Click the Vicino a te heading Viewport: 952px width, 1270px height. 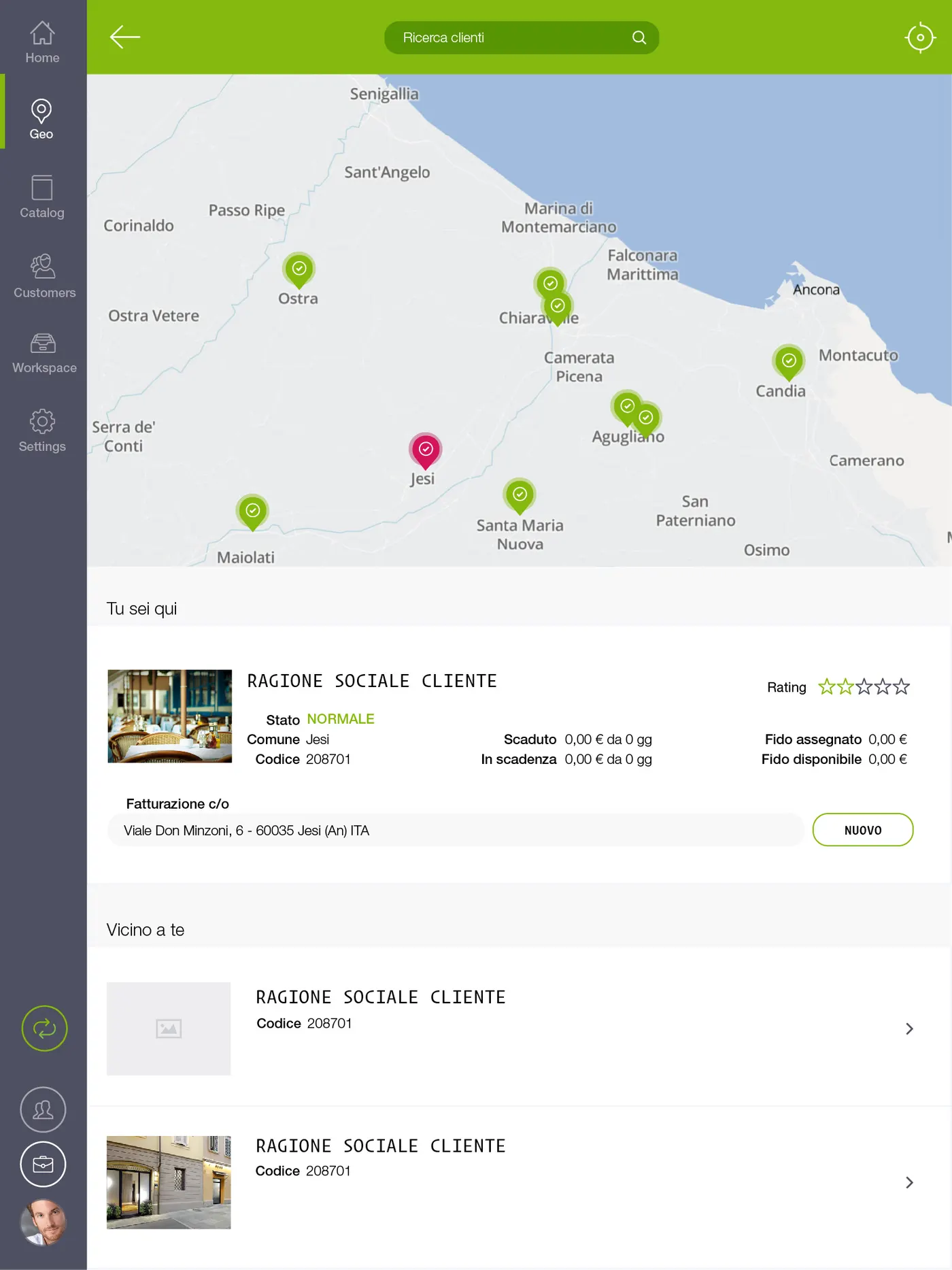(146, 930)
